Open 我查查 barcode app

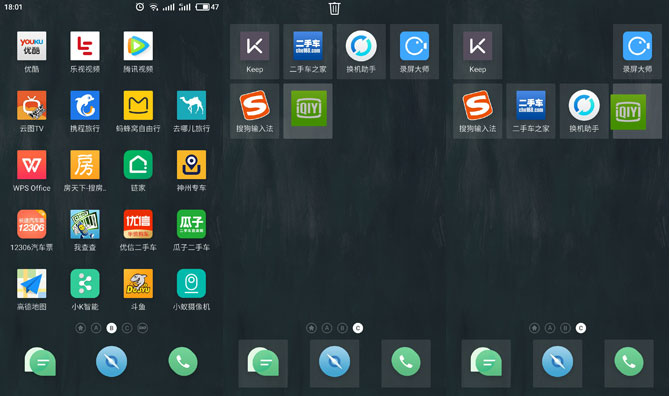[x=85, y=224]
